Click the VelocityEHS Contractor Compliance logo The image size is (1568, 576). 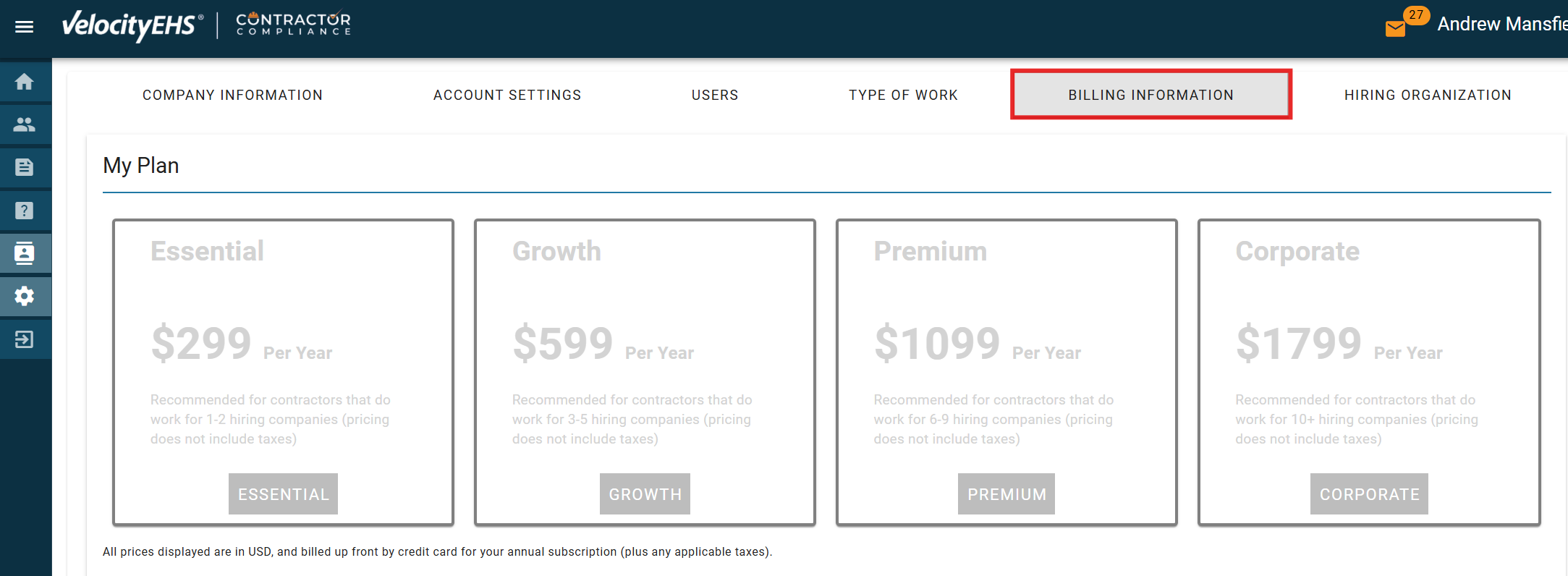click(207, 25)
